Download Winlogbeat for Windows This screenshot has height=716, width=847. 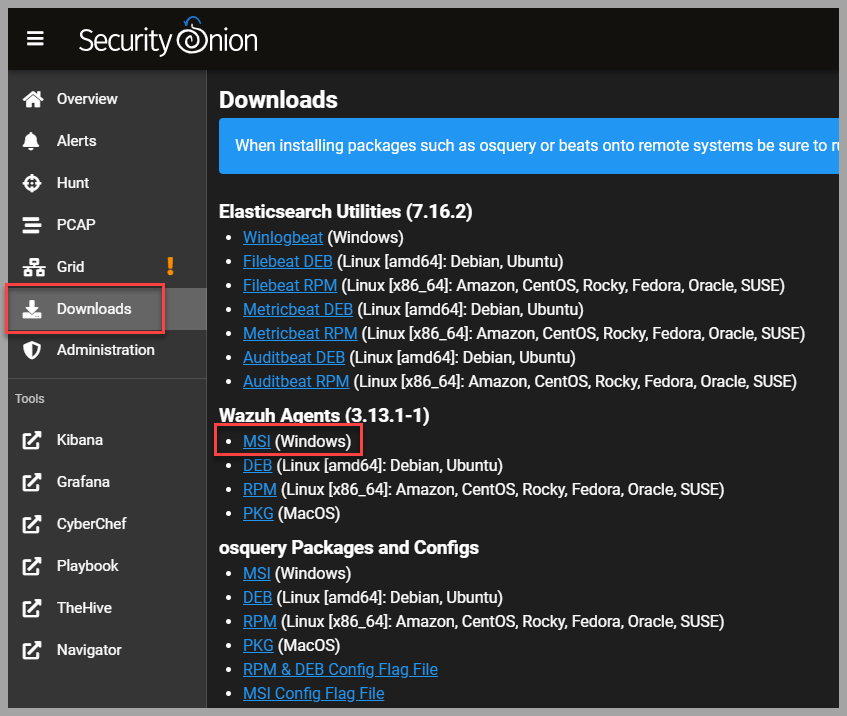283,238
